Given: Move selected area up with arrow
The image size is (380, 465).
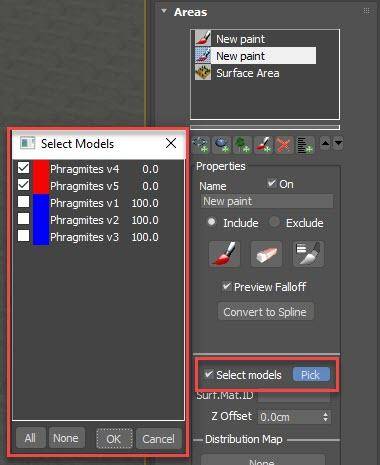Looking at the screenshot, I should [x=326, y=144].
